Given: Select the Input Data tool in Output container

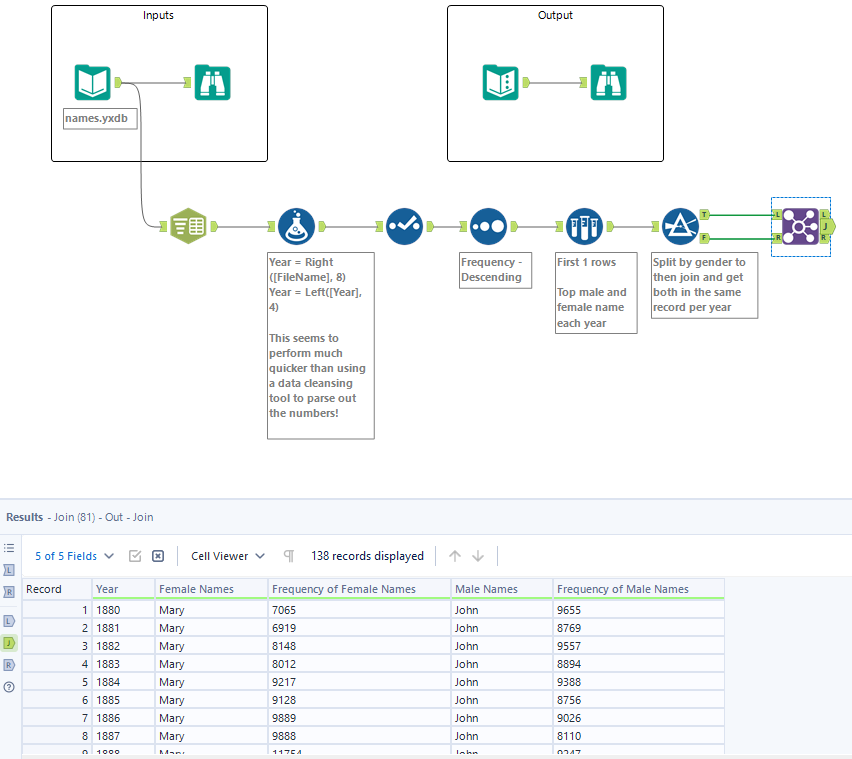Looking at the screenshot, I should pos(500,83).
